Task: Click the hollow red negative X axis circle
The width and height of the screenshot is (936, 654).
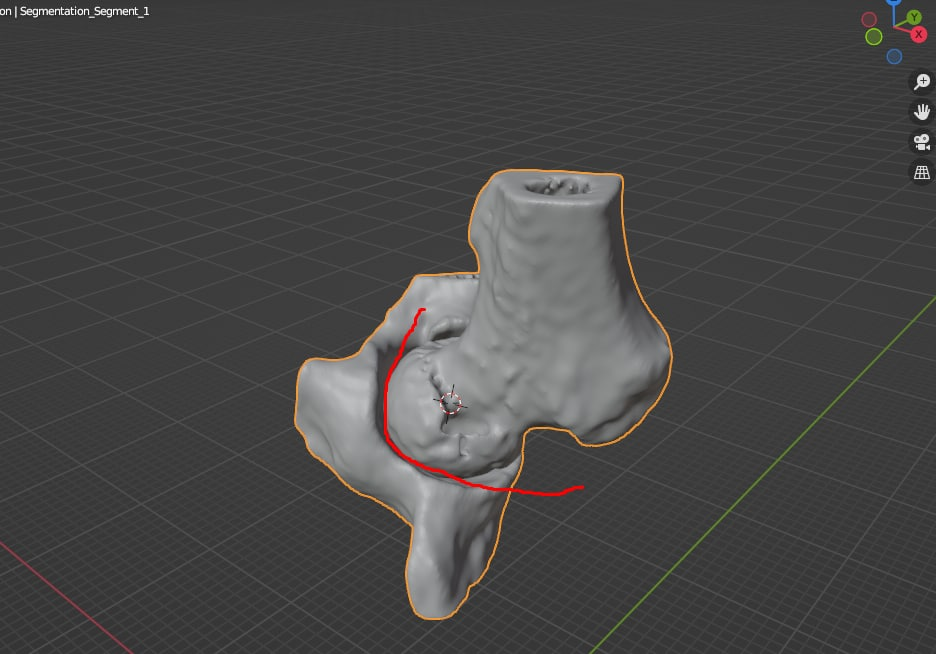Action: click(x=869, y=20)
